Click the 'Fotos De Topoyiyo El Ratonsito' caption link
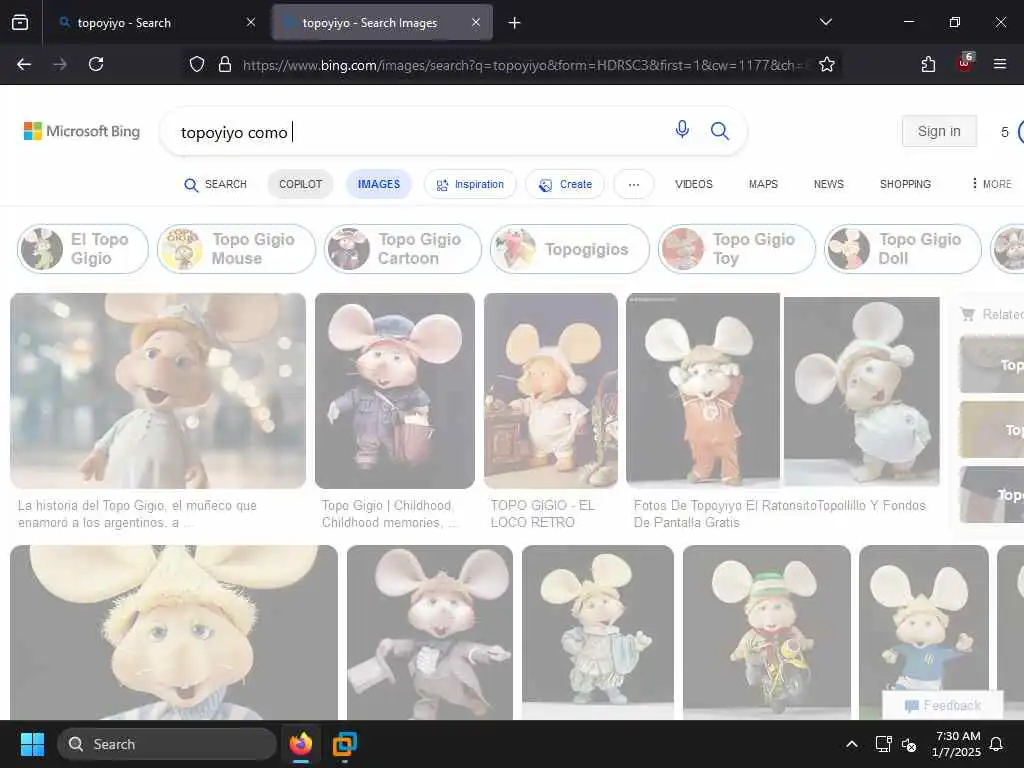Screen dimensions: 1024x768 779,514
